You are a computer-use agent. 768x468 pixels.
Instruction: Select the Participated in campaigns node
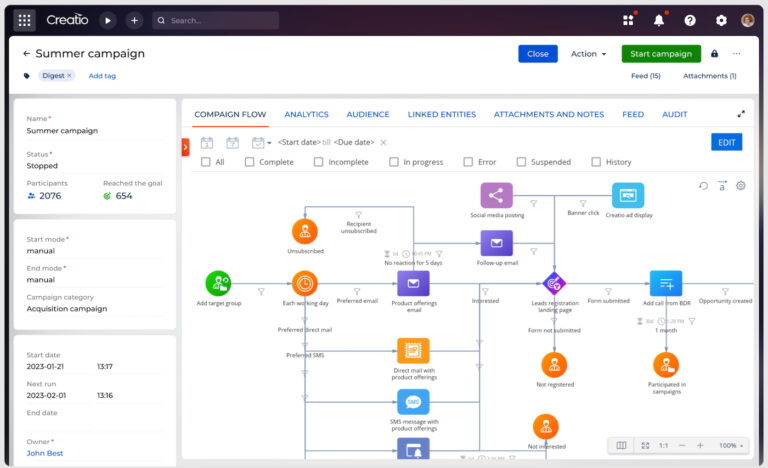tap(666, 365)
